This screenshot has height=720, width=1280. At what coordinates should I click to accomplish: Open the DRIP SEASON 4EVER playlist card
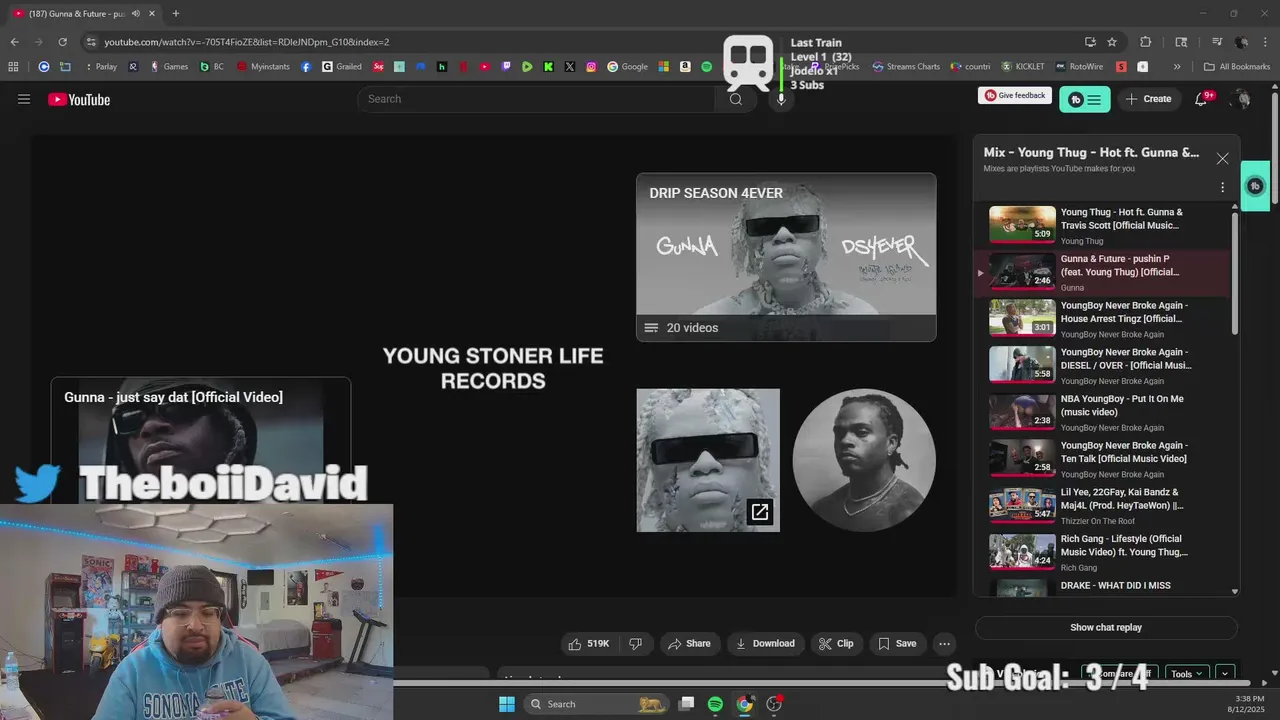coord(786,257)
